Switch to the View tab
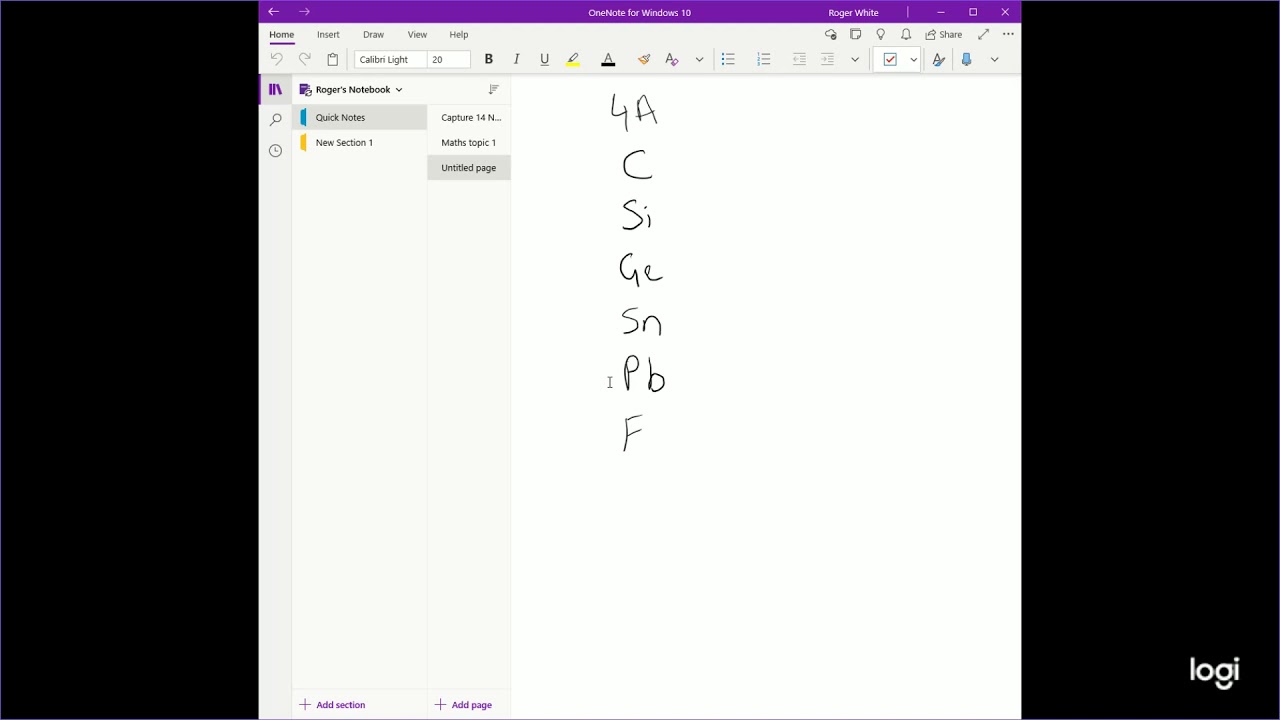This screenshot has height=720, width=1280. pos(417,35)
